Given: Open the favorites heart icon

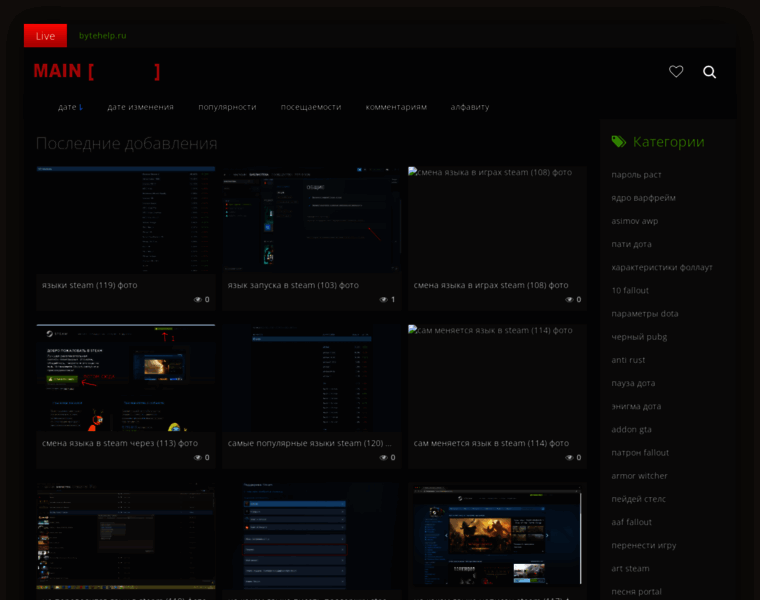Looking at the screenshot, I should [x=676, y=71].
